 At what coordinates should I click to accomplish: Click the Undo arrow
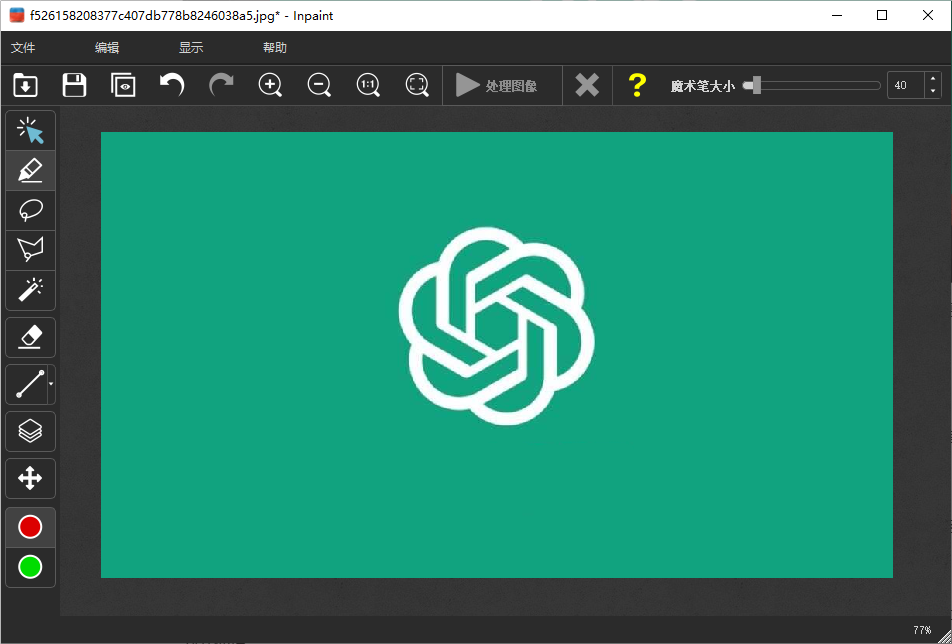tap(172, 86)
